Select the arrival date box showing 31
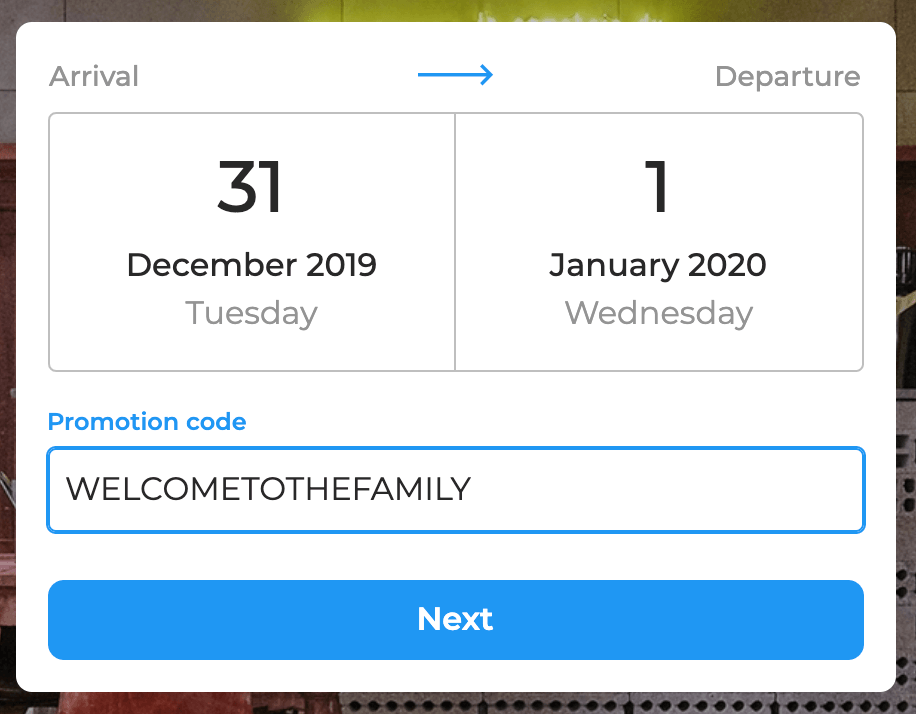The image size is (916, 714). tap(252, 242)
